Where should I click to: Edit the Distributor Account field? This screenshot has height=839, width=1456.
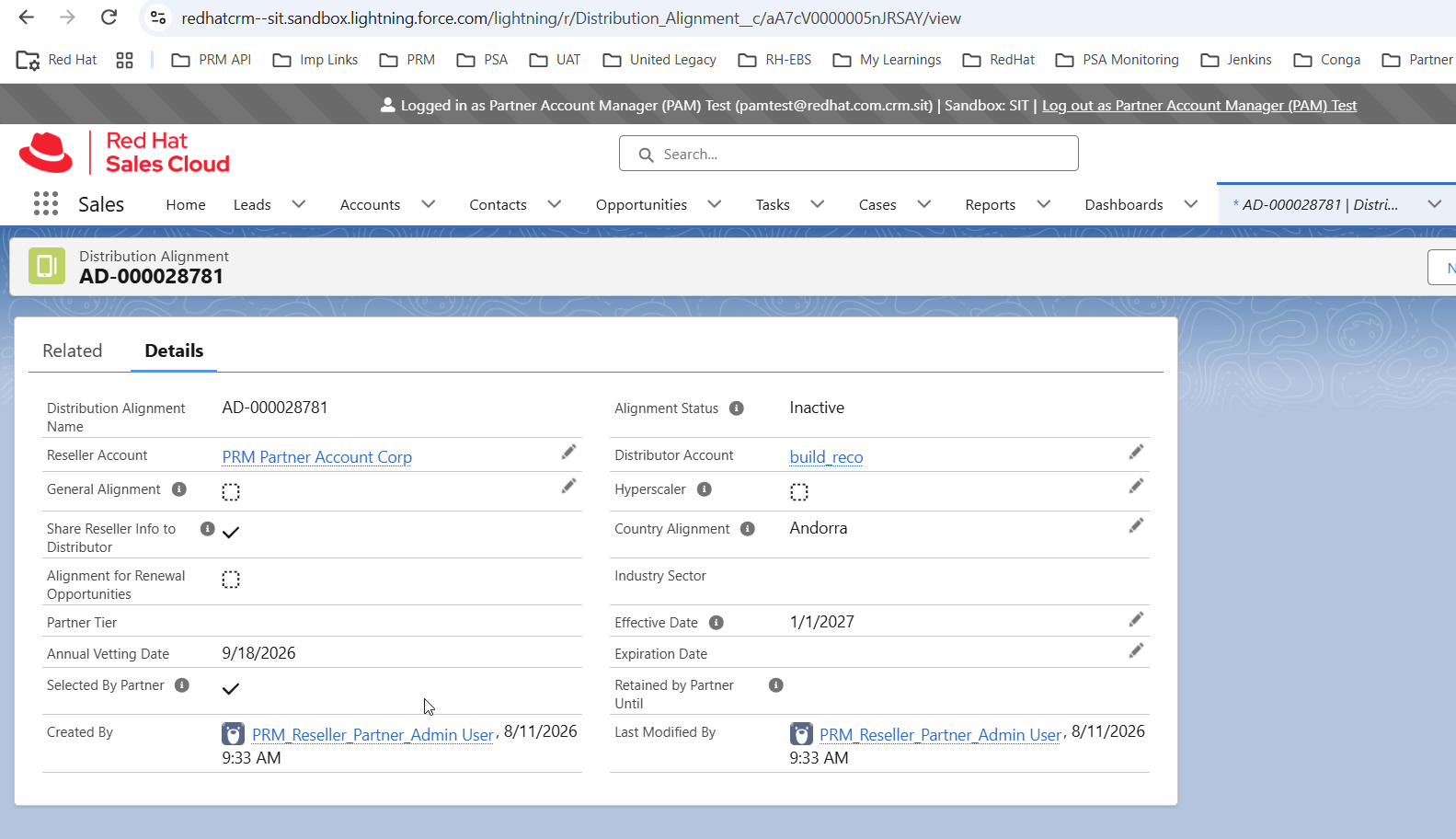(x=1137, y=452)
